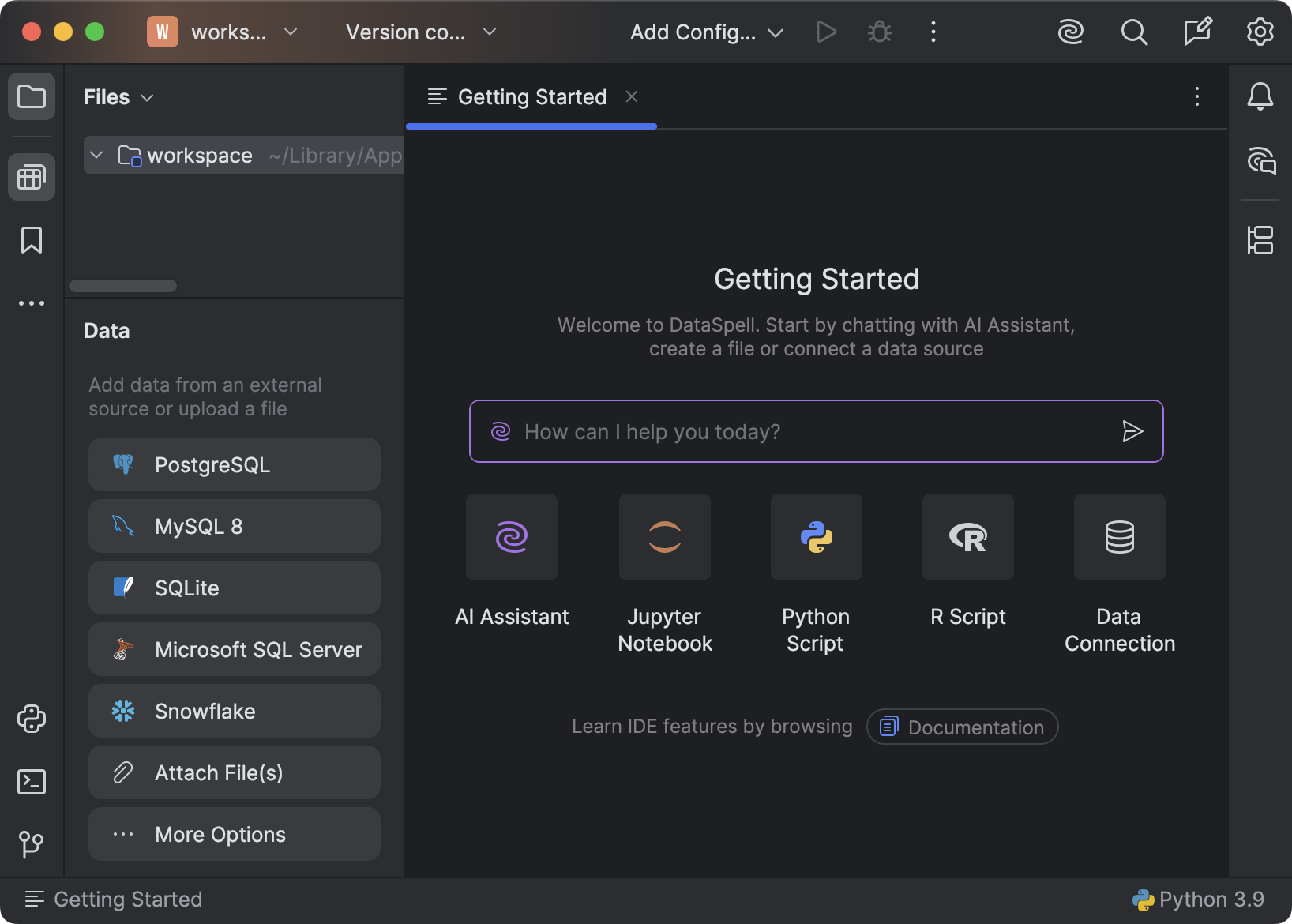
Task: Run the project using the play icon
Action: [826, 32]
